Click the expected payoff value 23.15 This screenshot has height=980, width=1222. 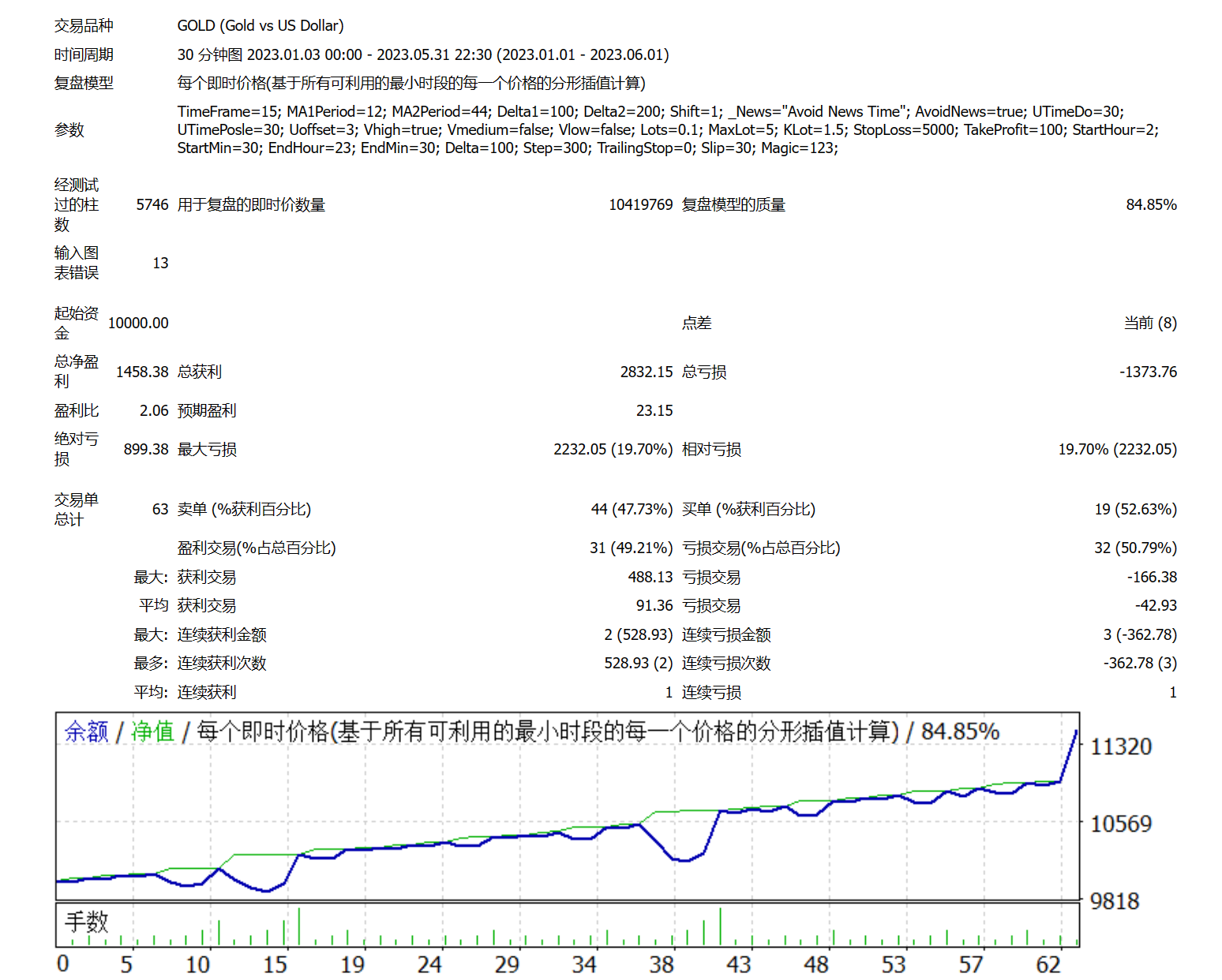(x=654, y=410)
